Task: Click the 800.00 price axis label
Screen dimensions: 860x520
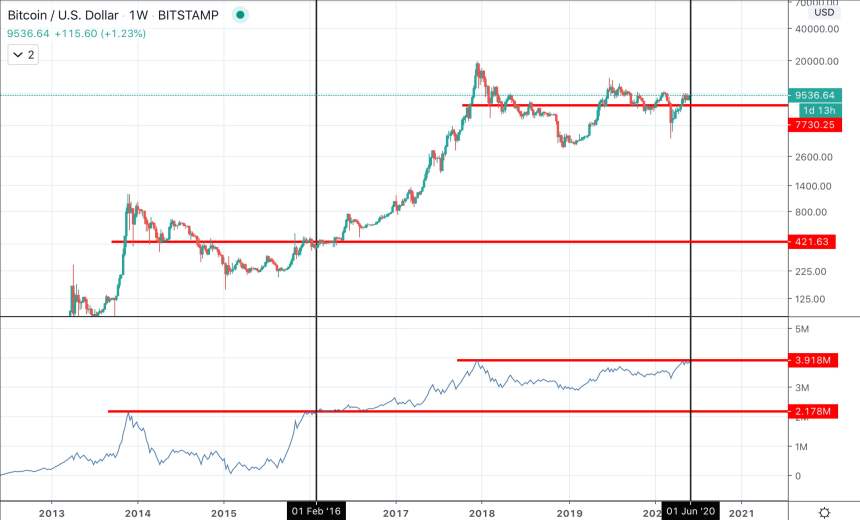Action: 811,212
